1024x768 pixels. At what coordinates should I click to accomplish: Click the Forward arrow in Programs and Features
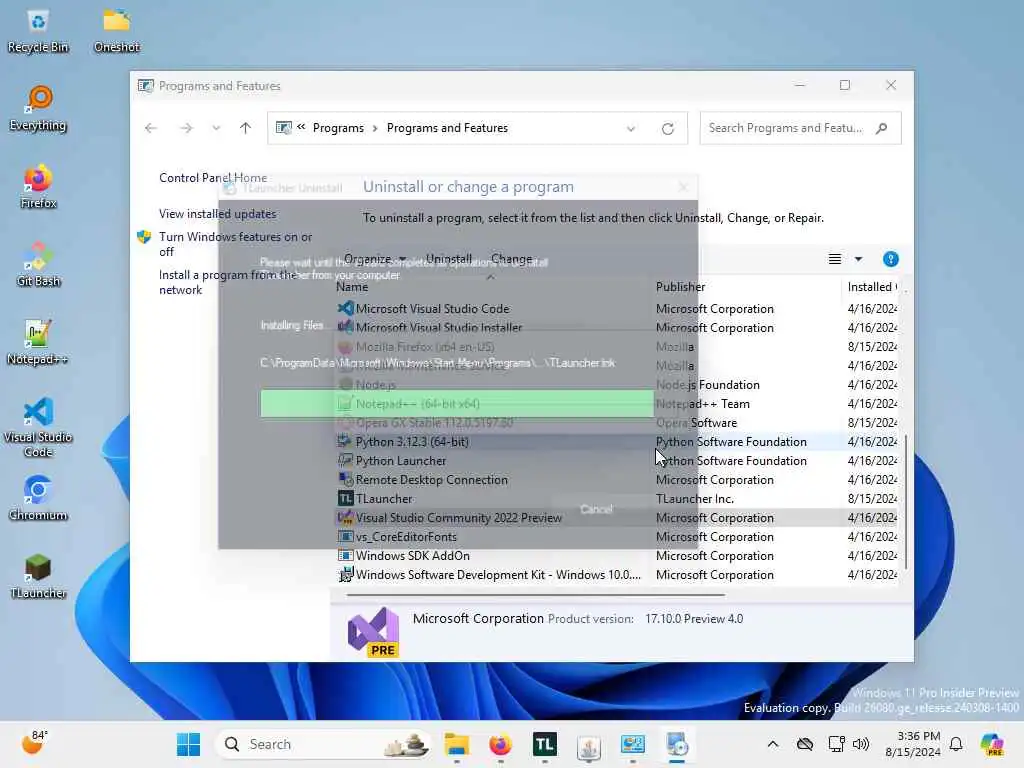click(186, 128)
